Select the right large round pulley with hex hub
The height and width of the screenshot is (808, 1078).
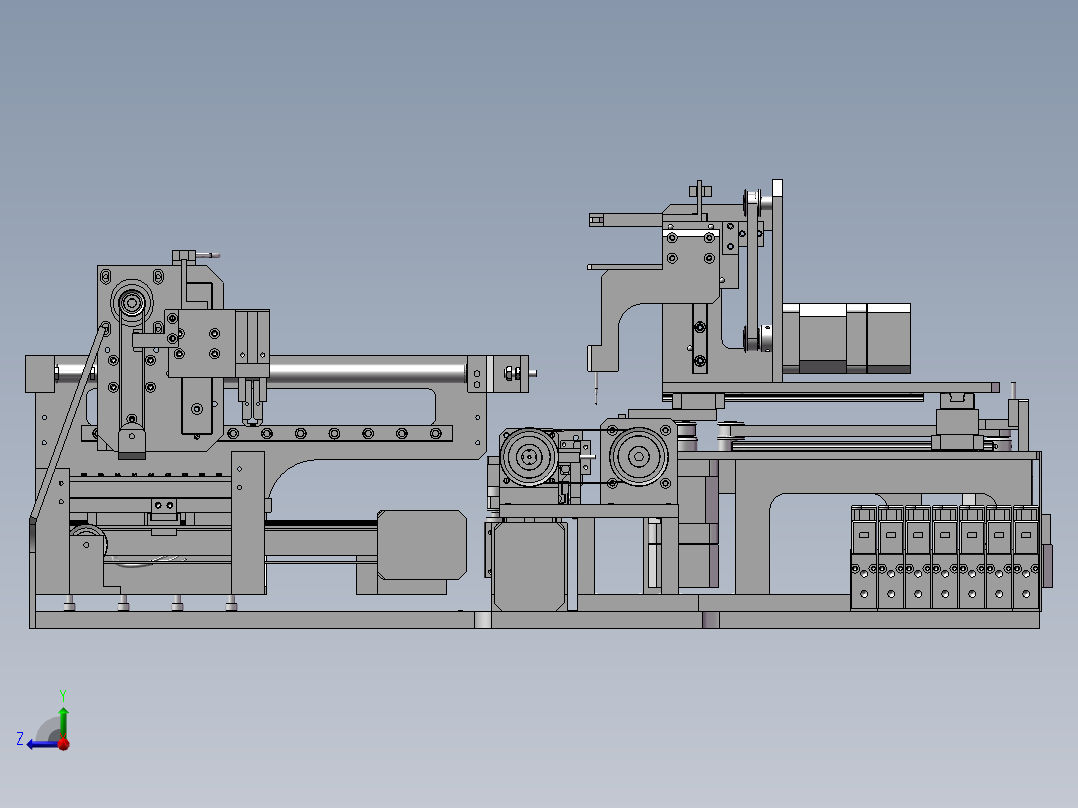coord(639,457)
